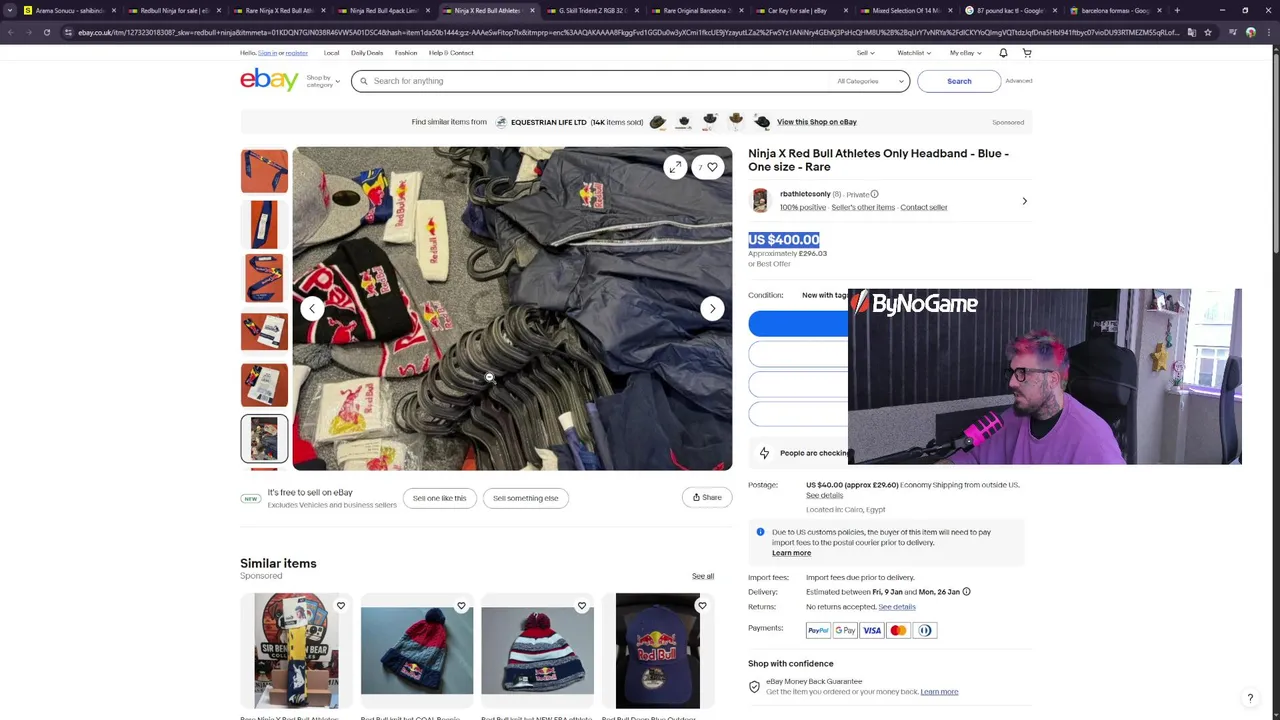
Task: Click Sell one like this button
Action: 440,498
